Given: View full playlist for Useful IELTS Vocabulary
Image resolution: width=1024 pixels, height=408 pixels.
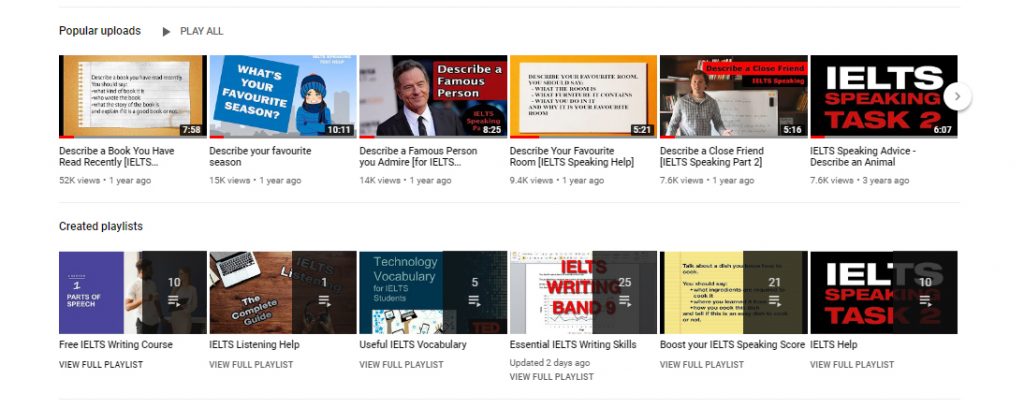Looking at the screenshot, I should [x=401, y=365].
